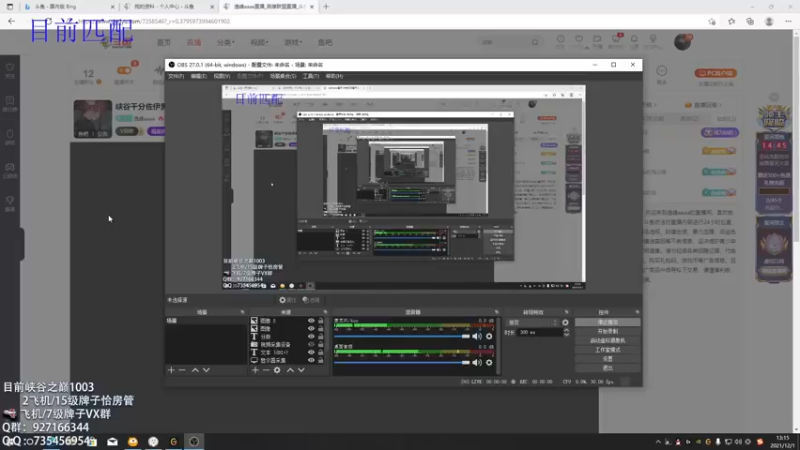The width and height of the screenshot is (800, 450).
Task: Open transition properties gear in 转场特效 panel
Action: [565, 322]
